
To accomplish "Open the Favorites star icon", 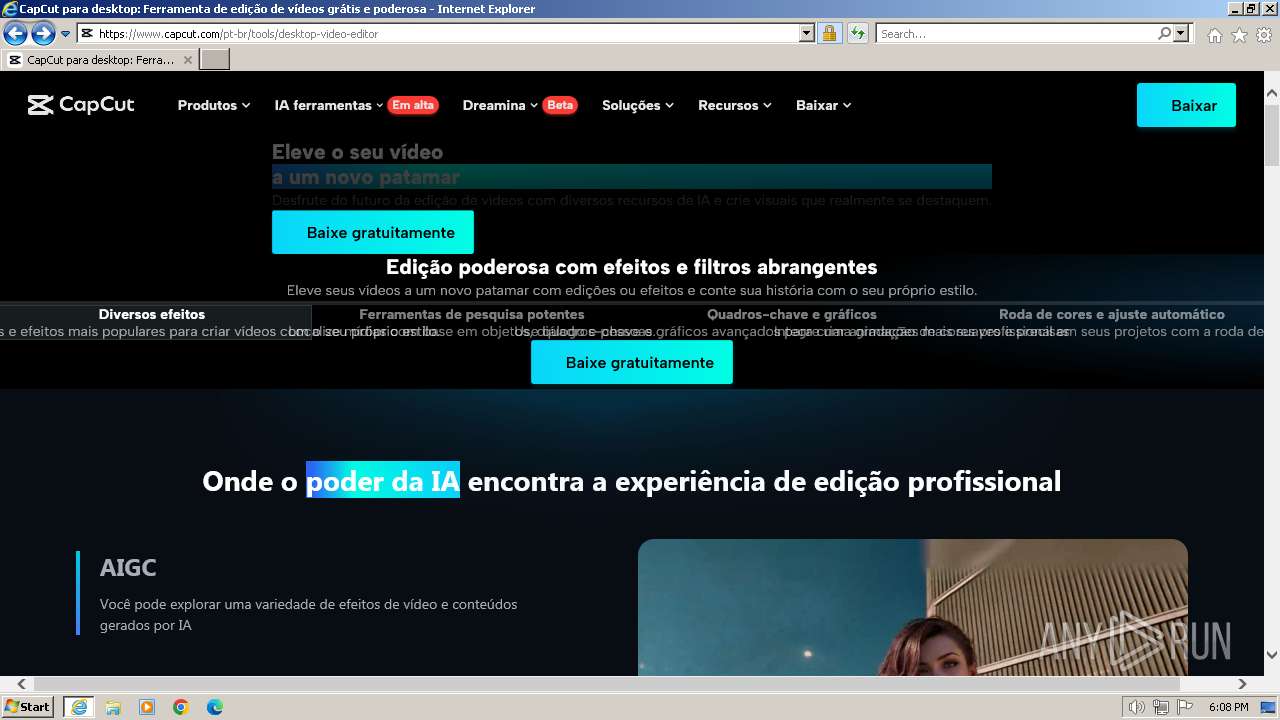I will pos(1239,35).
